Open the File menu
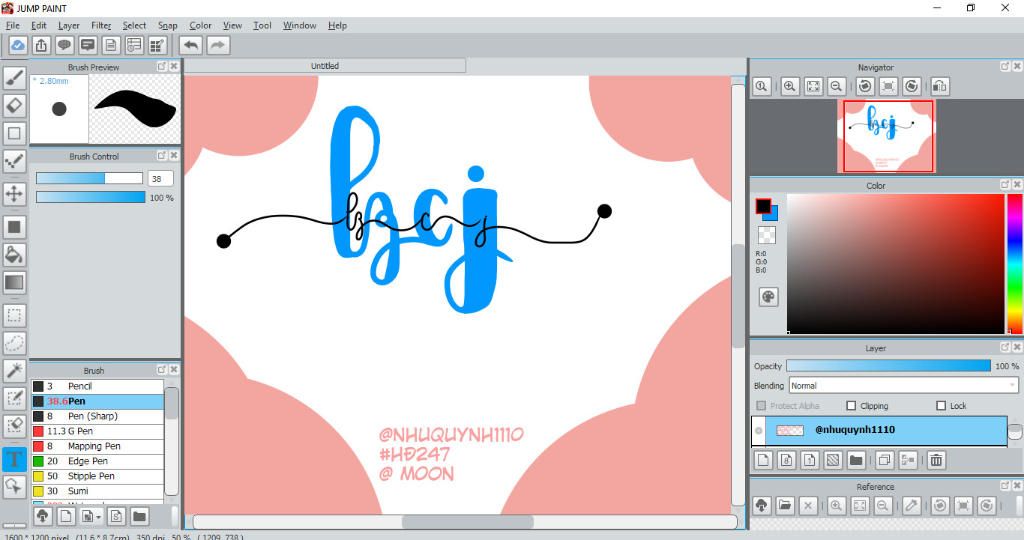1024x540 pixels. pos(13,25)
